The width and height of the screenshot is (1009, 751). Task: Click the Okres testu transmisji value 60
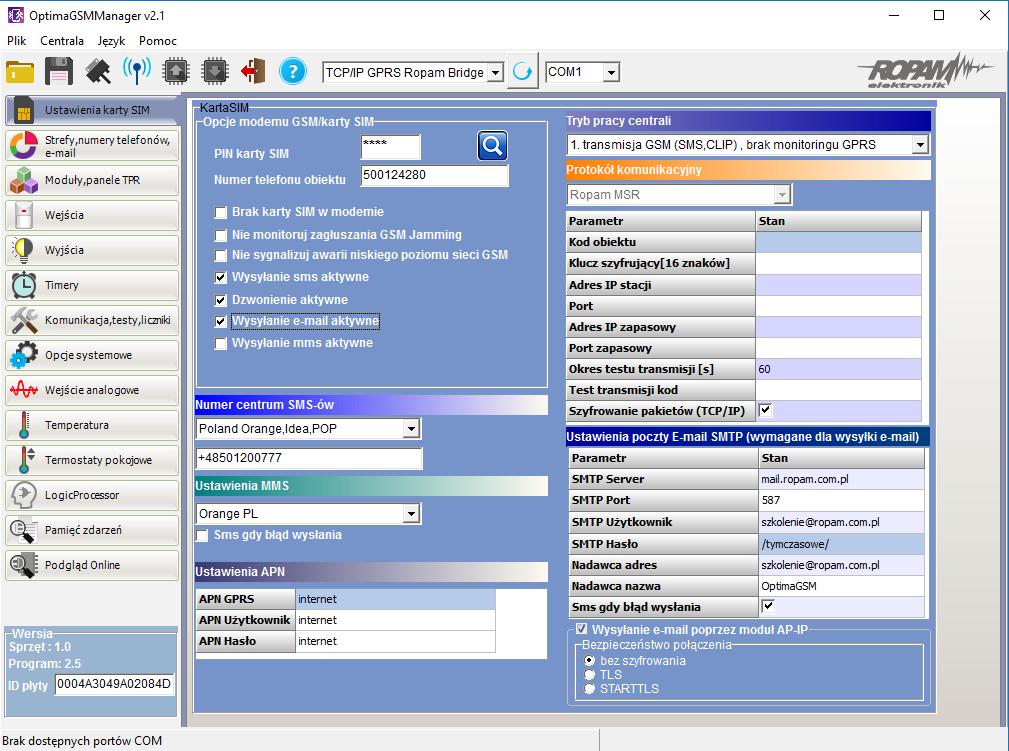[838, 369]
